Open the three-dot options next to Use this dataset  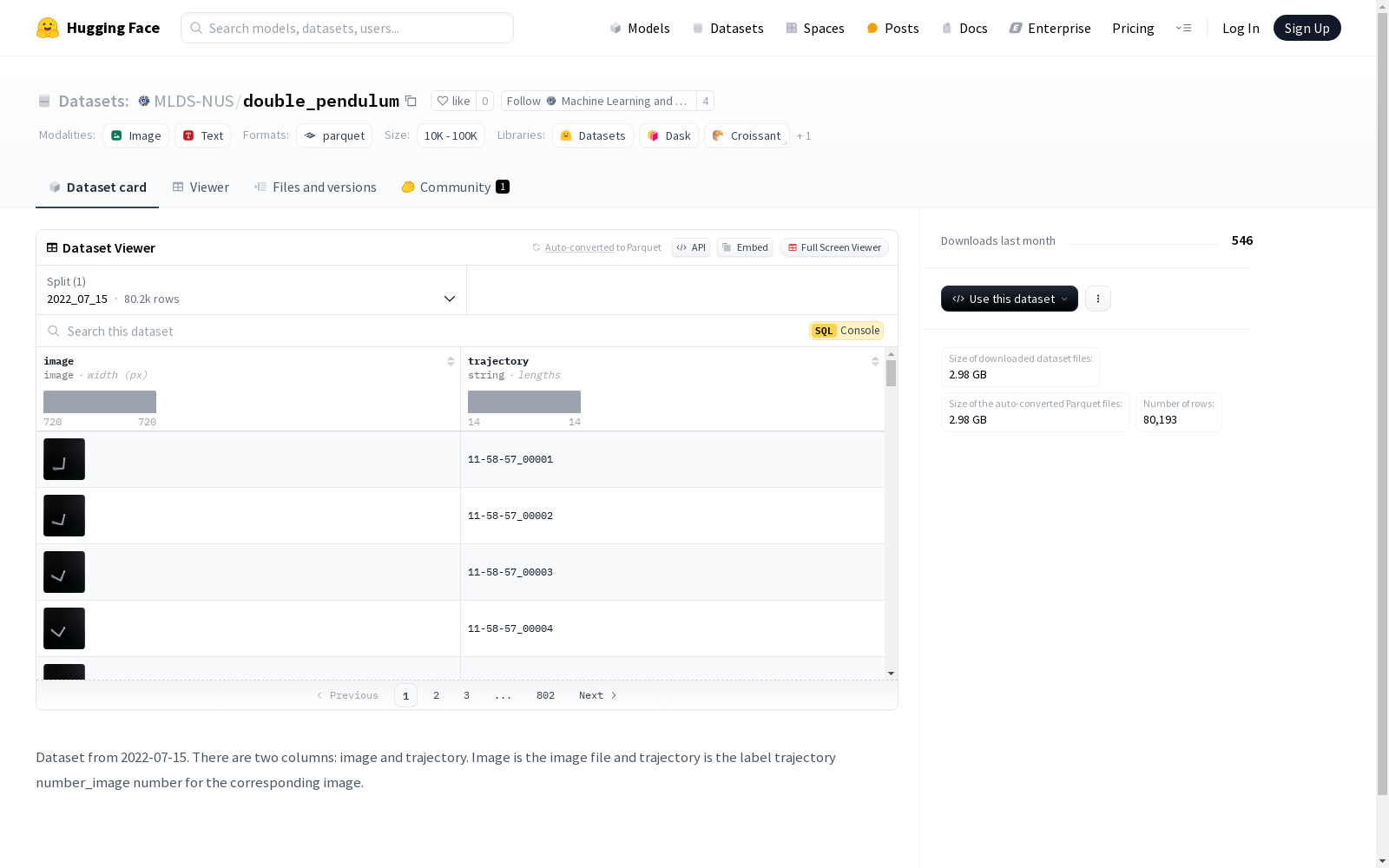(1098, 299)
